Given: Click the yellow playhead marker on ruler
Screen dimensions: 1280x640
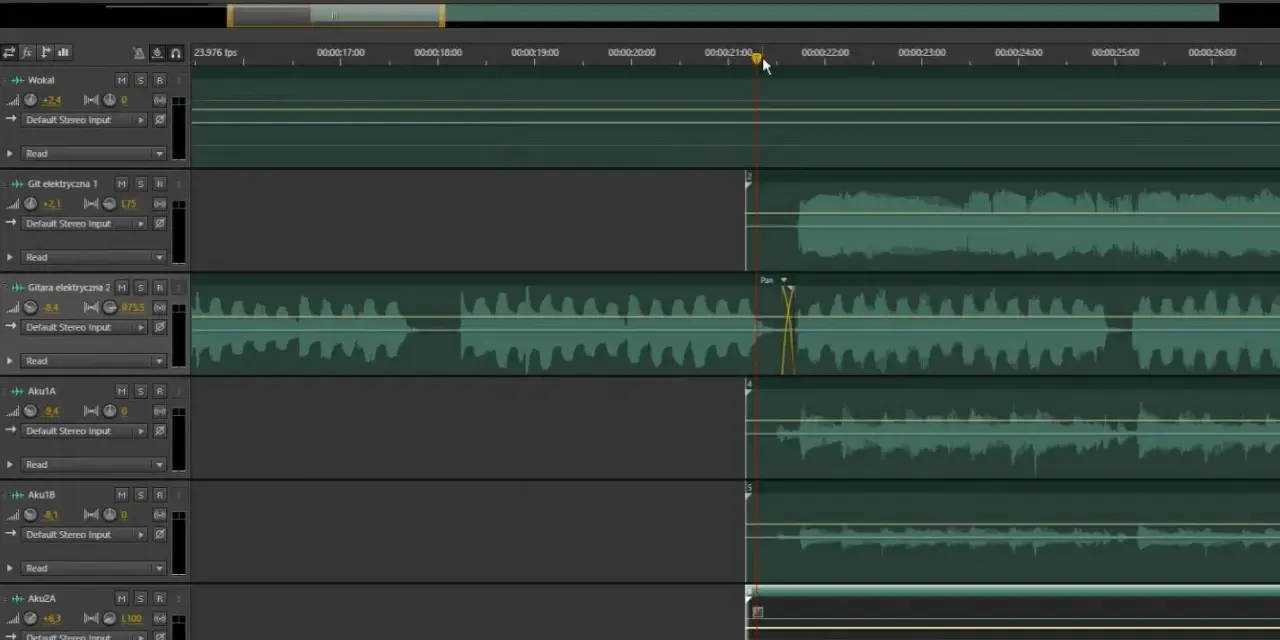Looking at the screenshot, I should click(757, 59).
